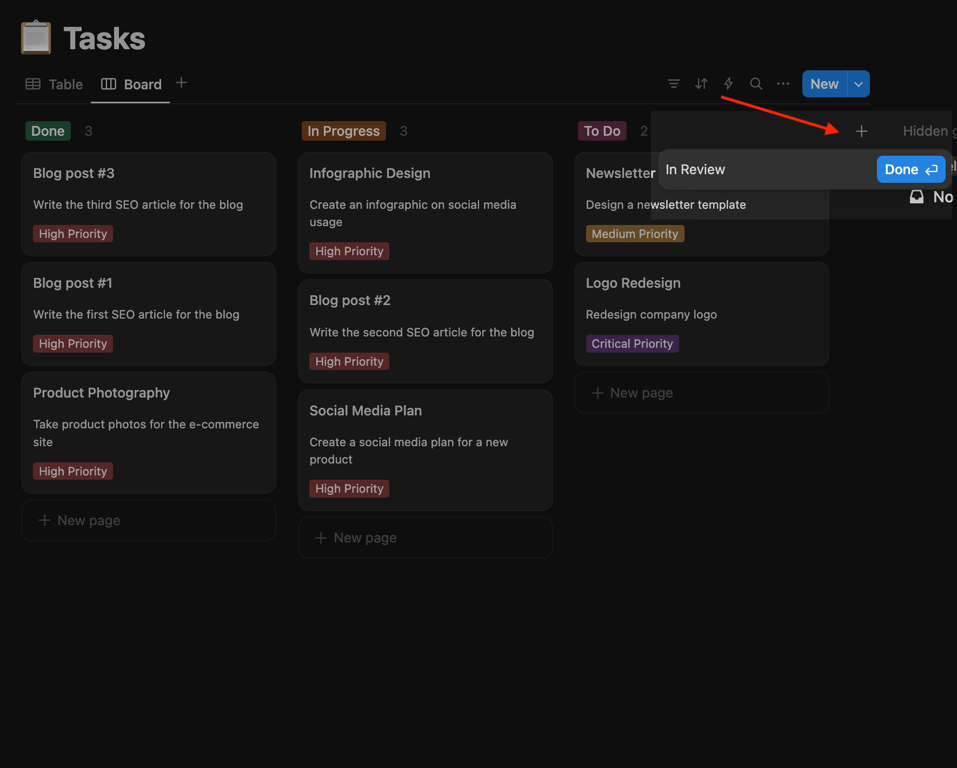
Task: Click the blue New button
Action: click(824, 84)
